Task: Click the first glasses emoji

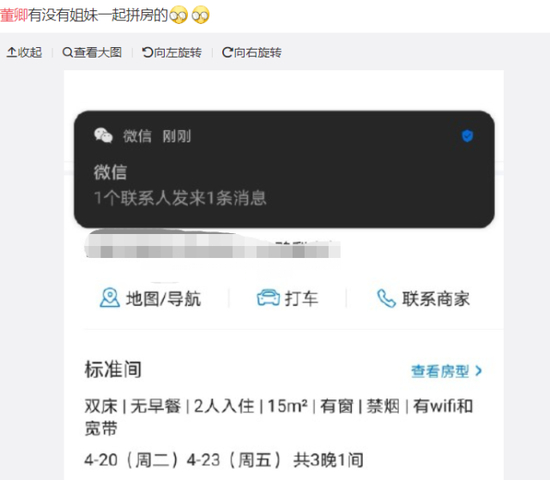Action: point(179,15)
